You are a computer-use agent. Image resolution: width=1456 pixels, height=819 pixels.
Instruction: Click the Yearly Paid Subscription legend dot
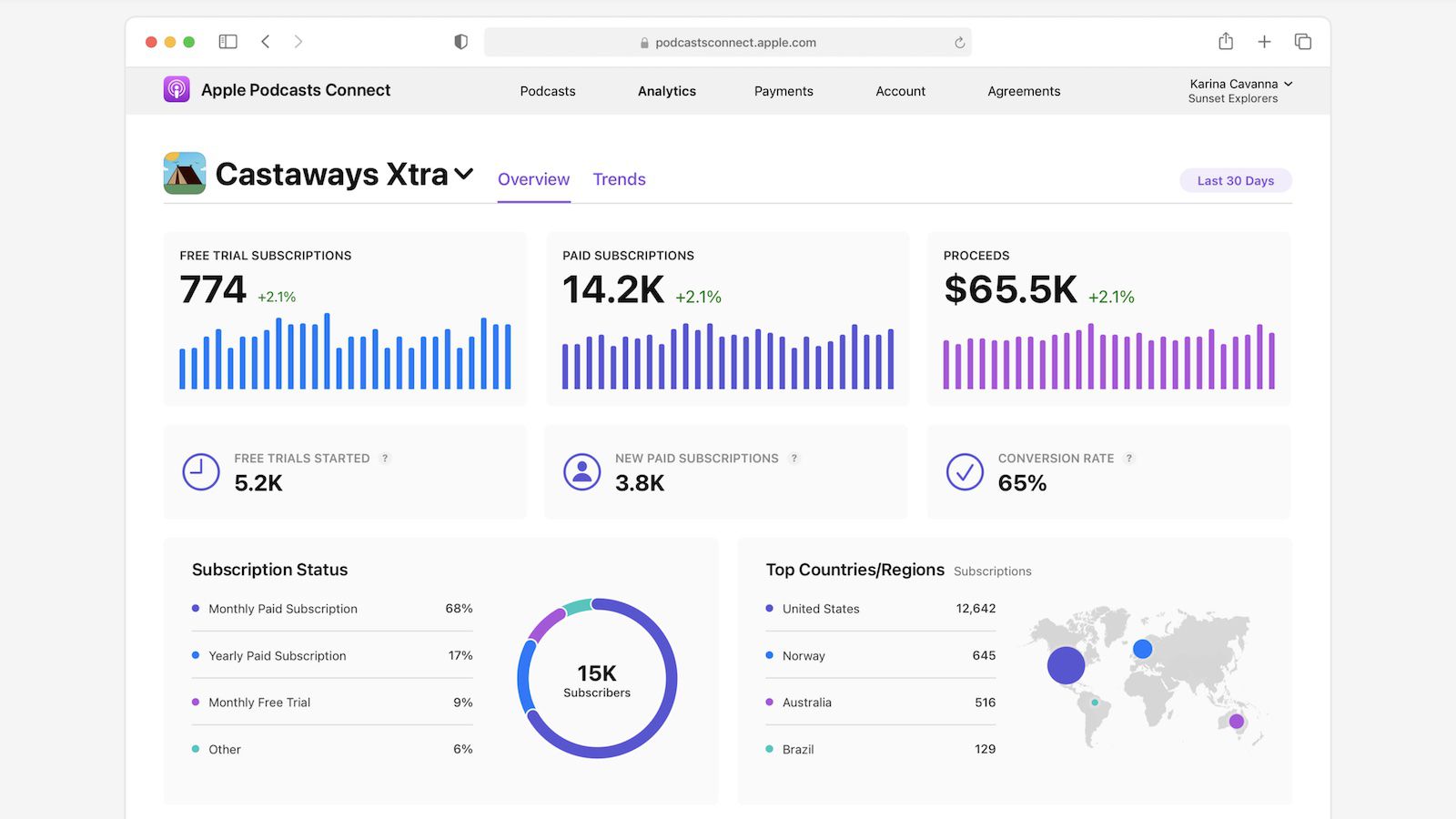click(x=194, y=655)
